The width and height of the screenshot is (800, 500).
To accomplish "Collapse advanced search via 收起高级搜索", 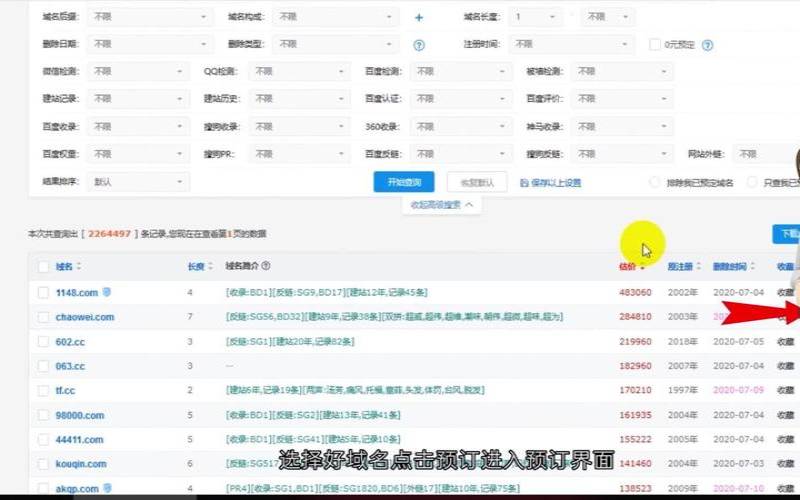I will (442, 205).
